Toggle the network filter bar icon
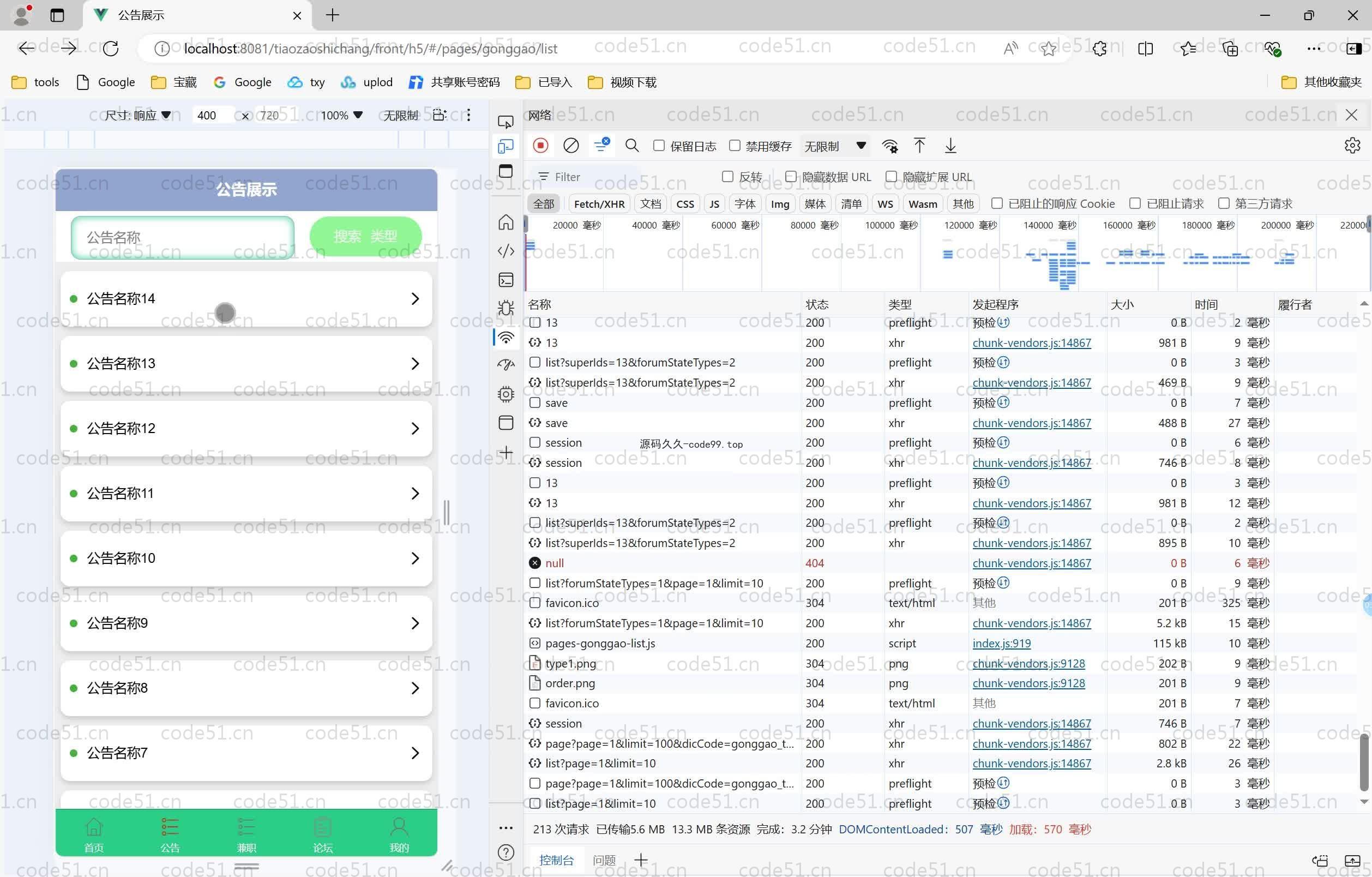 pyautogui.click(x=601, y=145)
